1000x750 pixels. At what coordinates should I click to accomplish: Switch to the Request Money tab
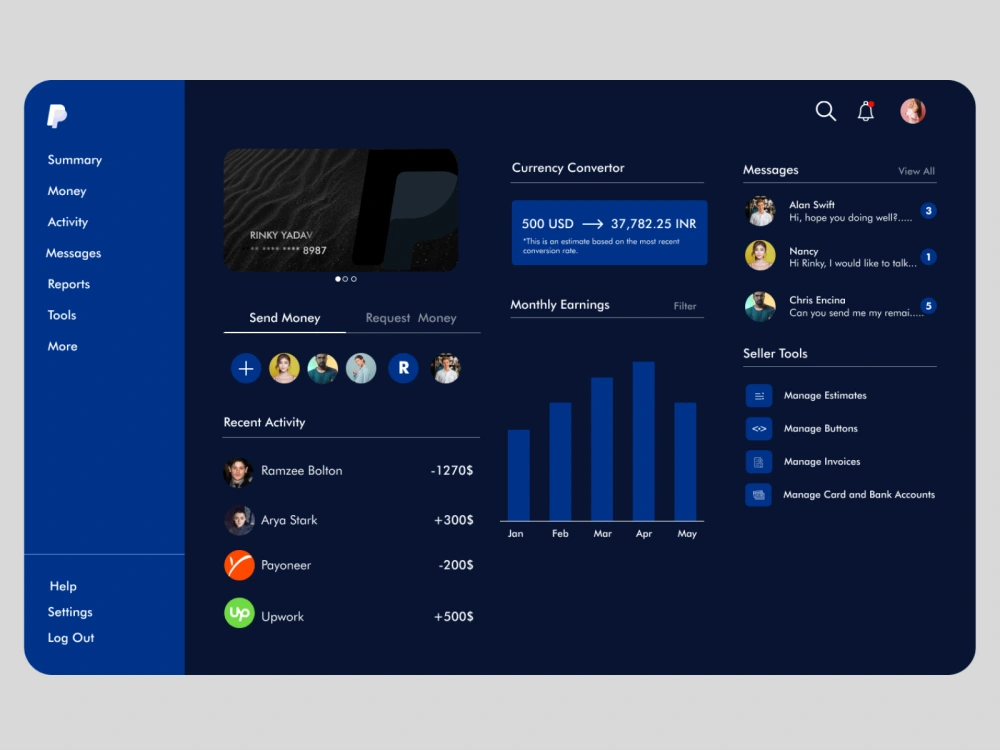(411, 318)
